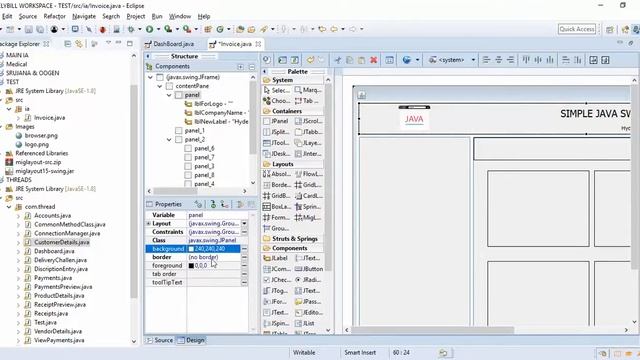Click the Variable property value field 'panel'
This screenshot has width=640, height=360.
217,215
